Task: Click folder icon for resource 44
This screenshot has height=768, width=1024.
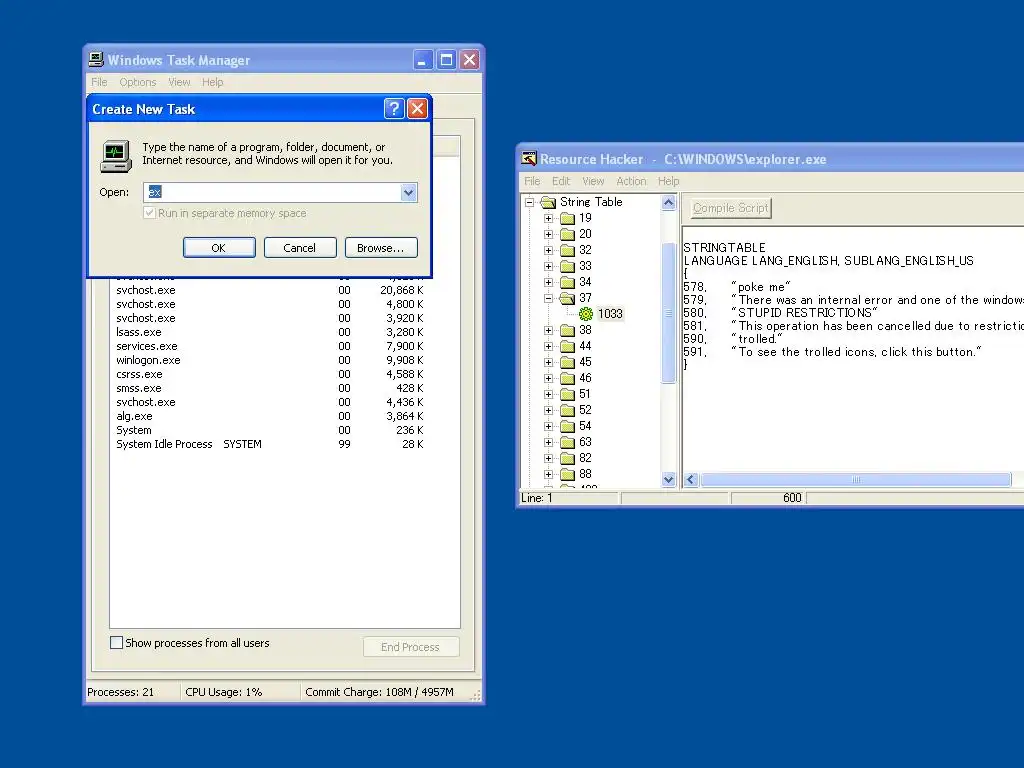Action: pos(568,346)
